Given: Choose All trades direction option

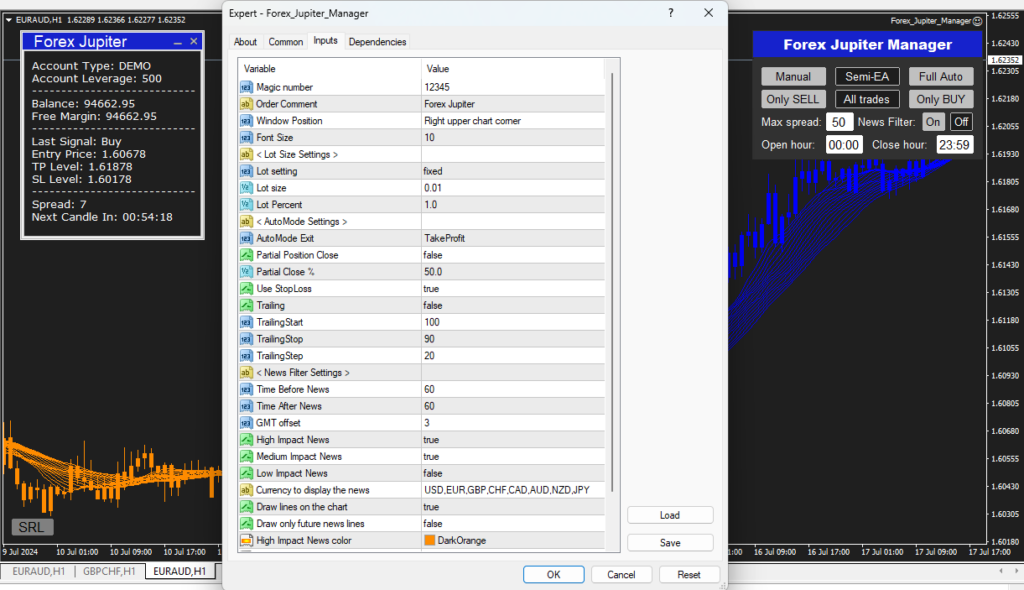Looking at the screenshot, I should [867, 99].
